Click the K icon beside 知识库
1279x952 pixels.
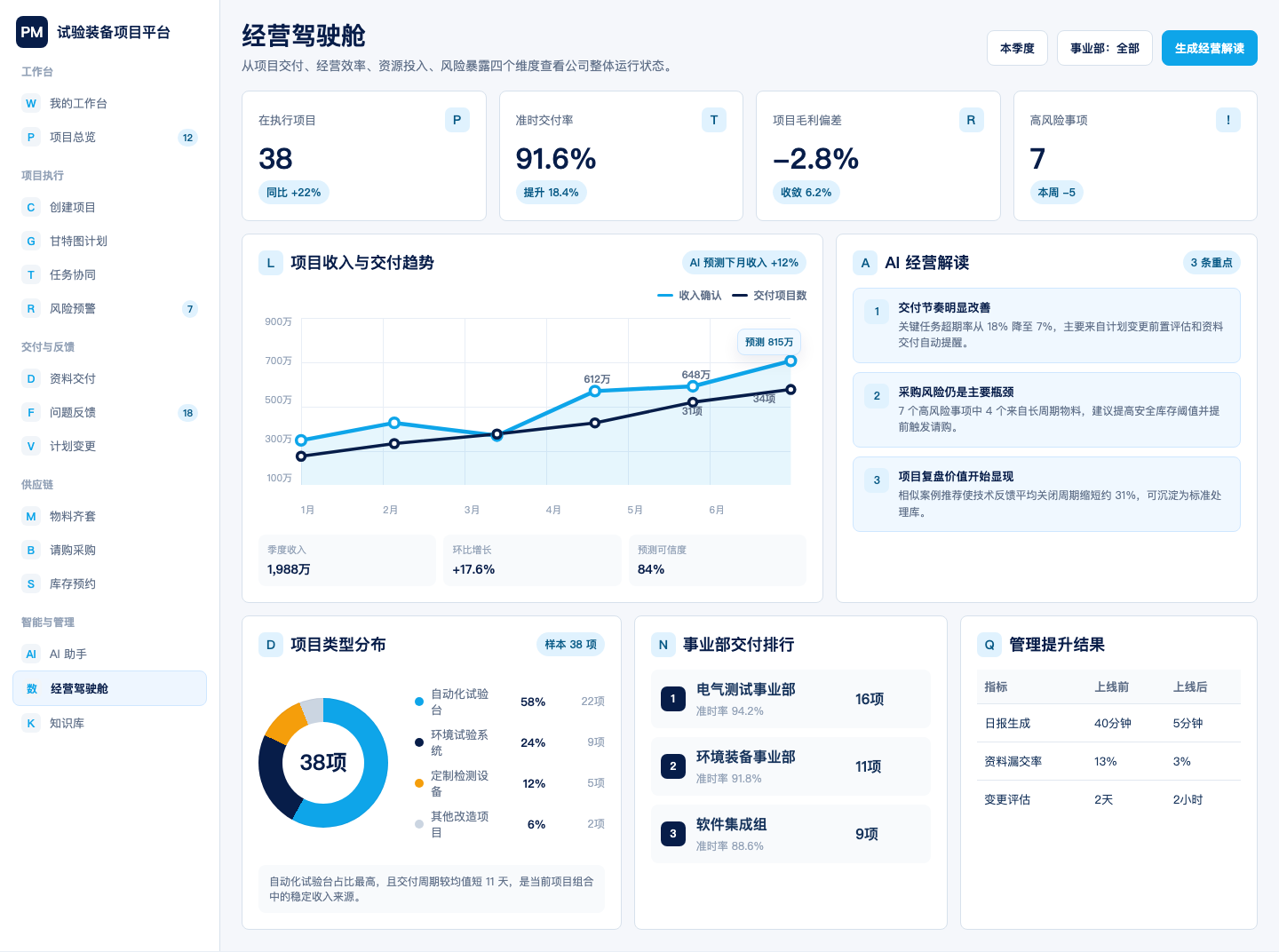(31, 723)
